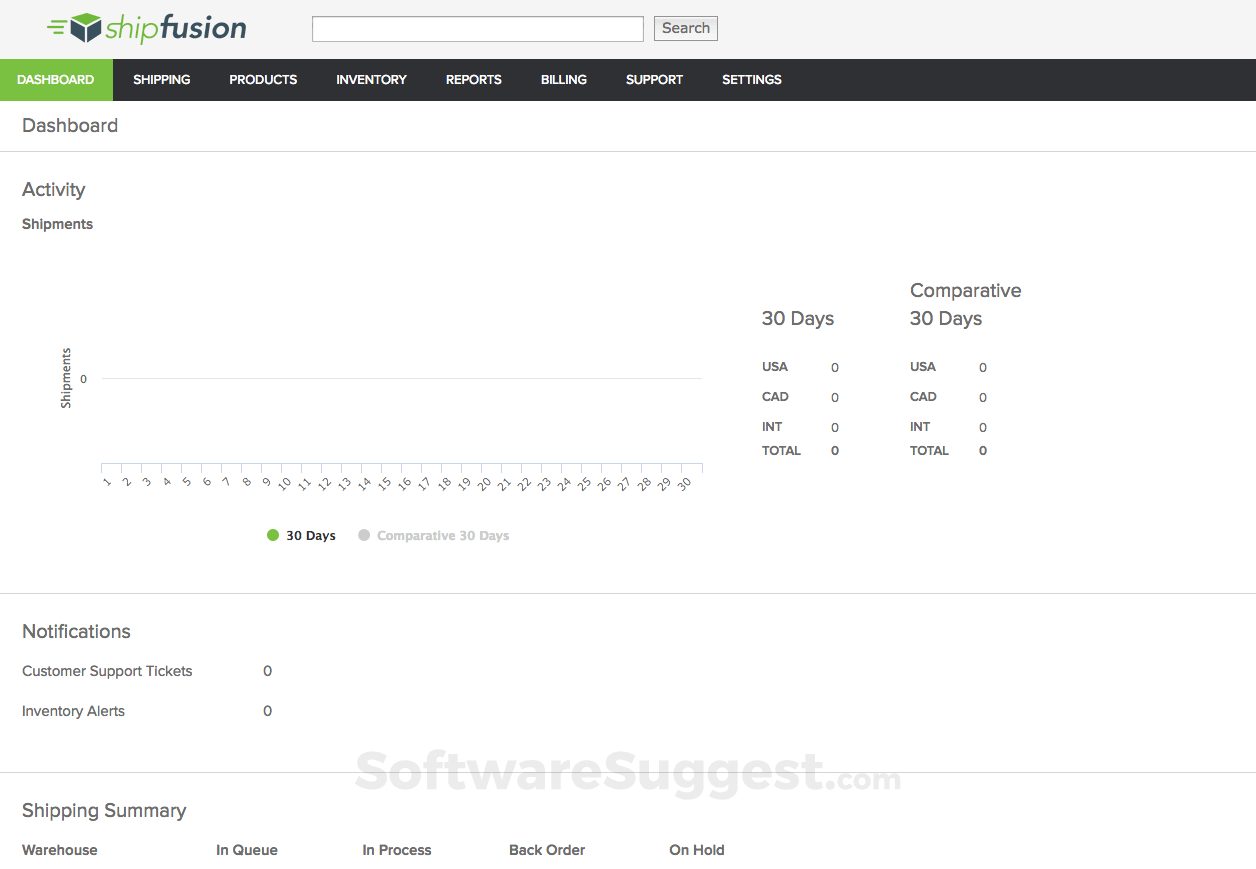Click the Dashboard page heading
The width and height of the screenshot is (1256, 869).
tap(69, 125)
